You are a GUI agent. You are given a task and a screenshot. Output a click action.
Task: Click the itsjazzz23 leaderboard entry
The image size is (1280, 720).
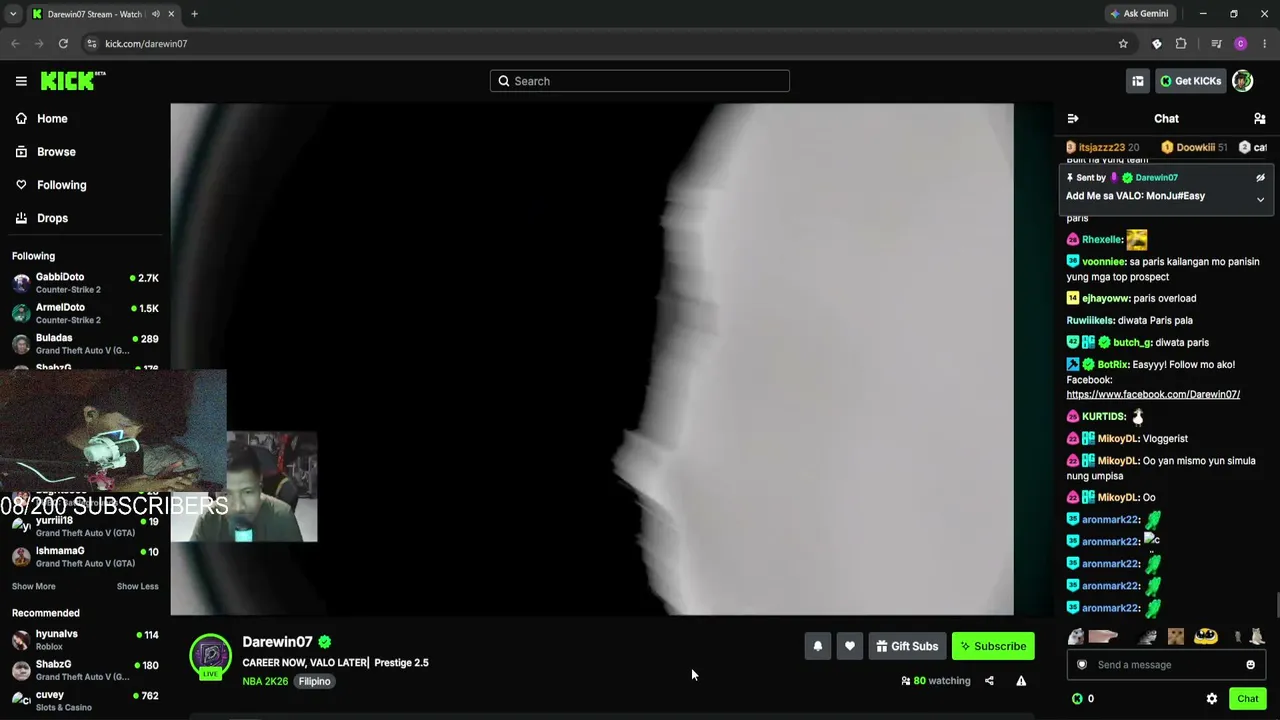coord(1102,148)
